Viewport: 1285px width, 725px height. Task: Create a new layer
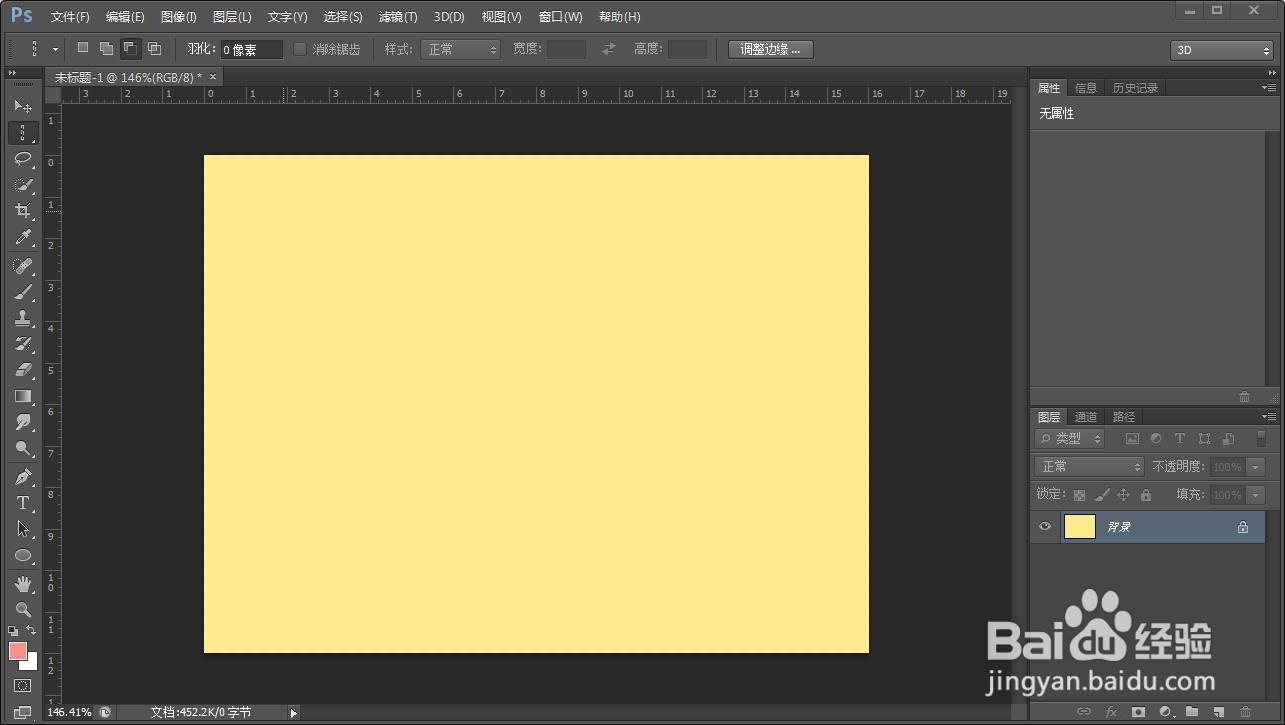[x=1218, y=712]
